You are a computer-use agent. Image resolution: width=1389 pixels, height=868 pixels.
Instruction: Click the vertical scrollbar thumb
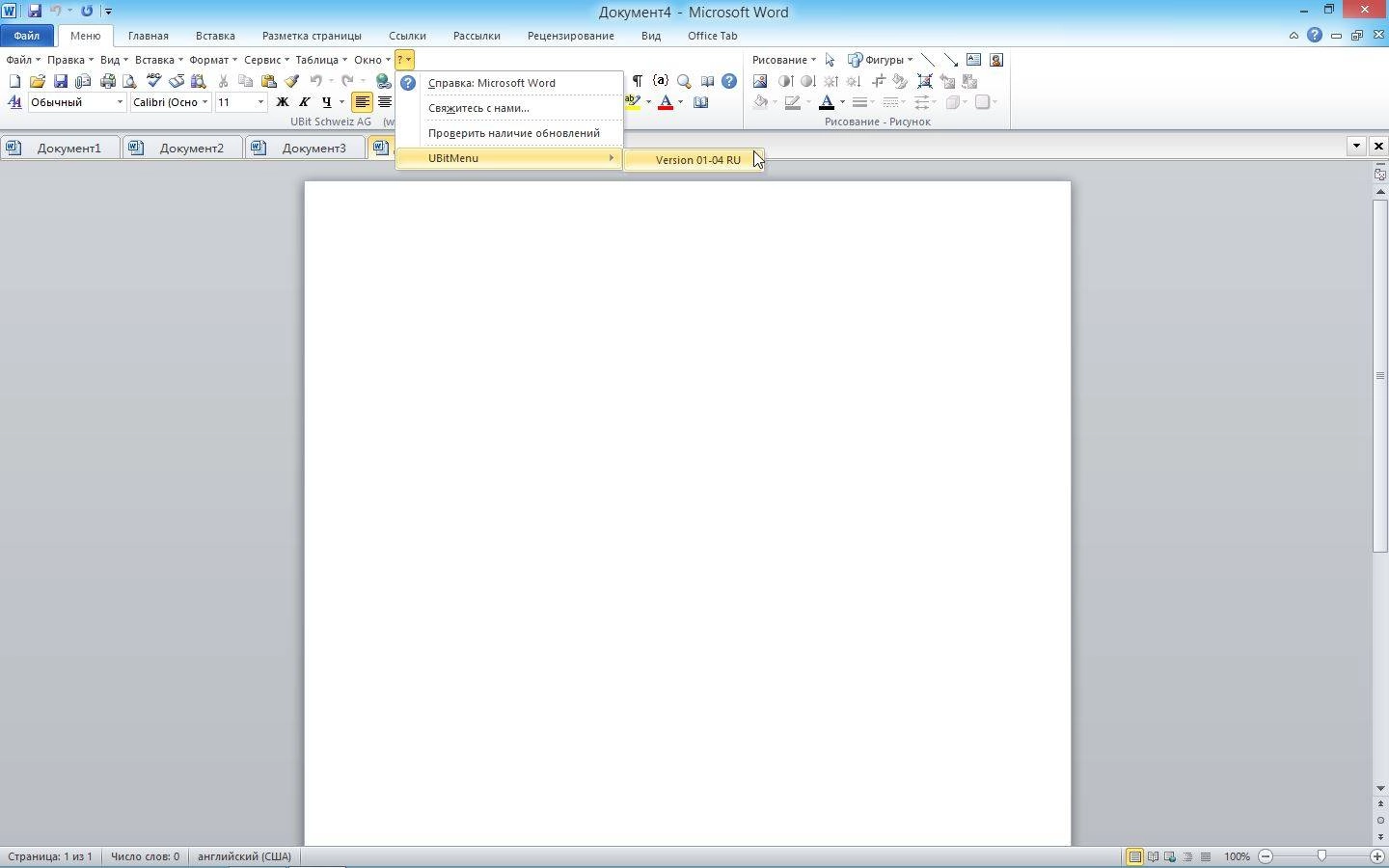point(1380,376)
